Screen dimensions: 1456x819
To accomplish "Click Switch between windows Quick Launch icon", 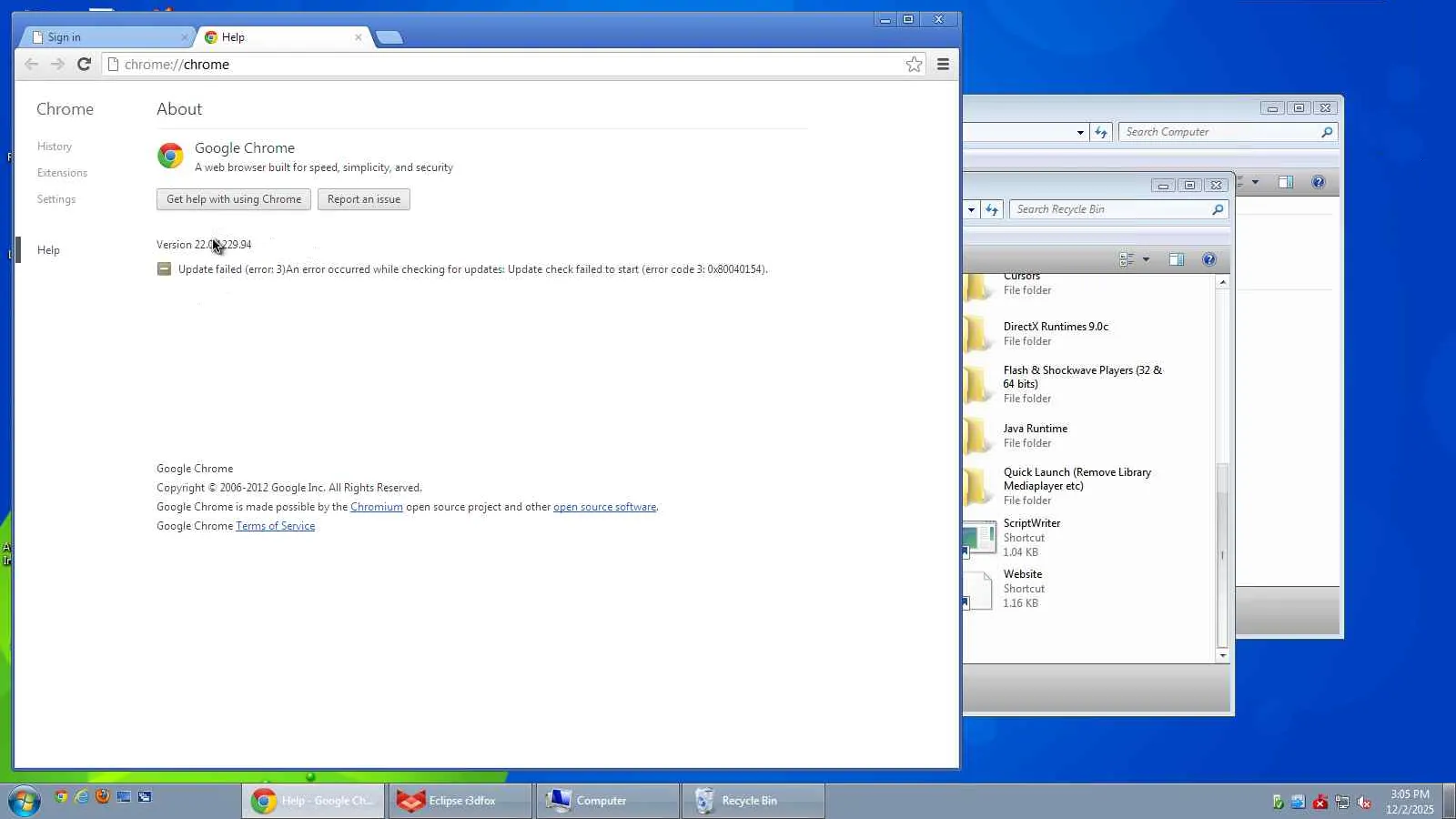I will point(145,797).
